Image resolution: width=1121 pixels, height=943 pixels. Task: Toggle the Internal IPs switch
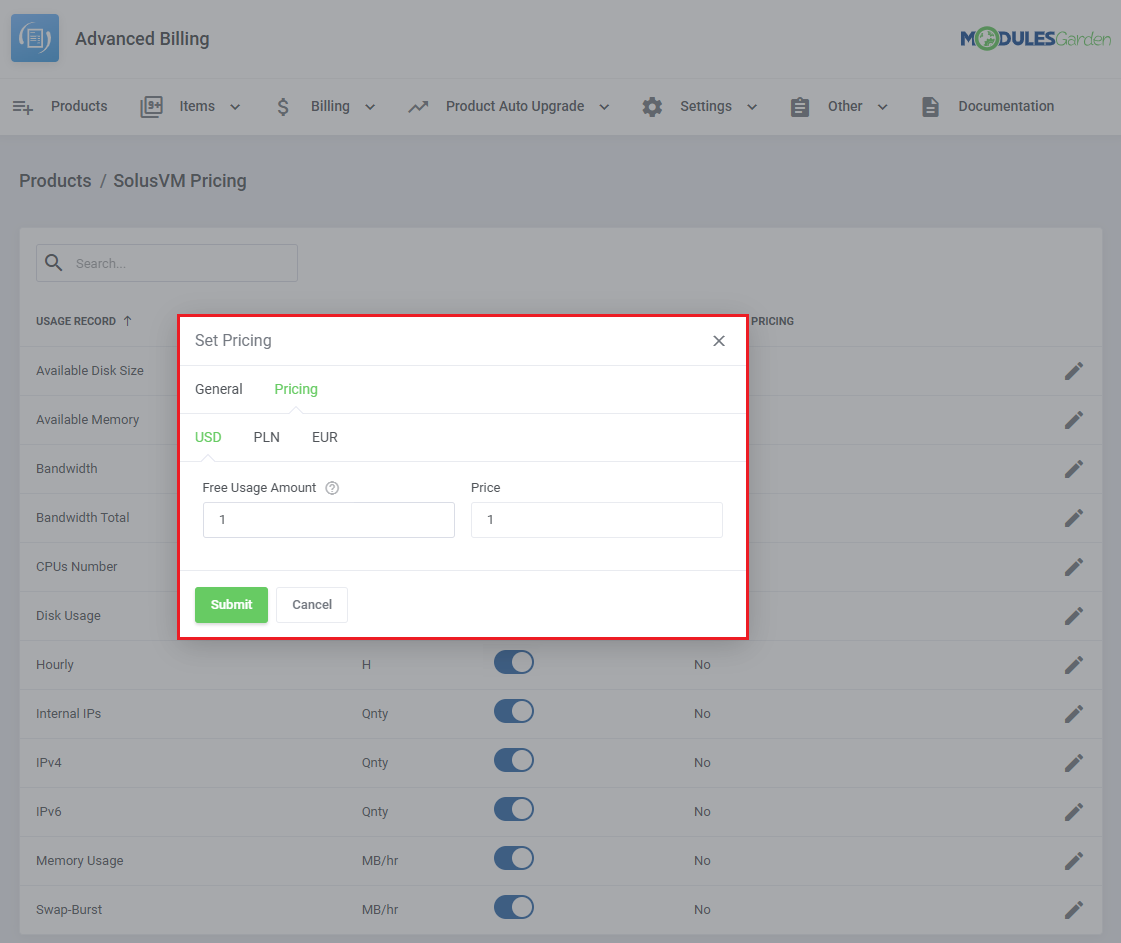(514, 711)
